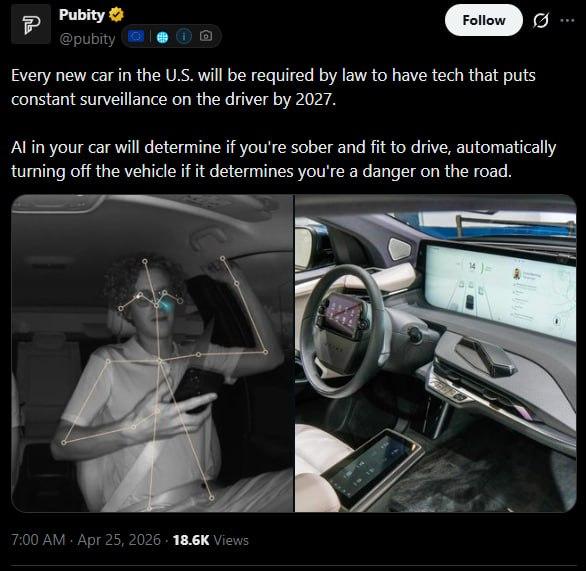This screenshot has height=571, width=586.
Task: Click the 18.6K Views count
Action: (x=211, y=540)
